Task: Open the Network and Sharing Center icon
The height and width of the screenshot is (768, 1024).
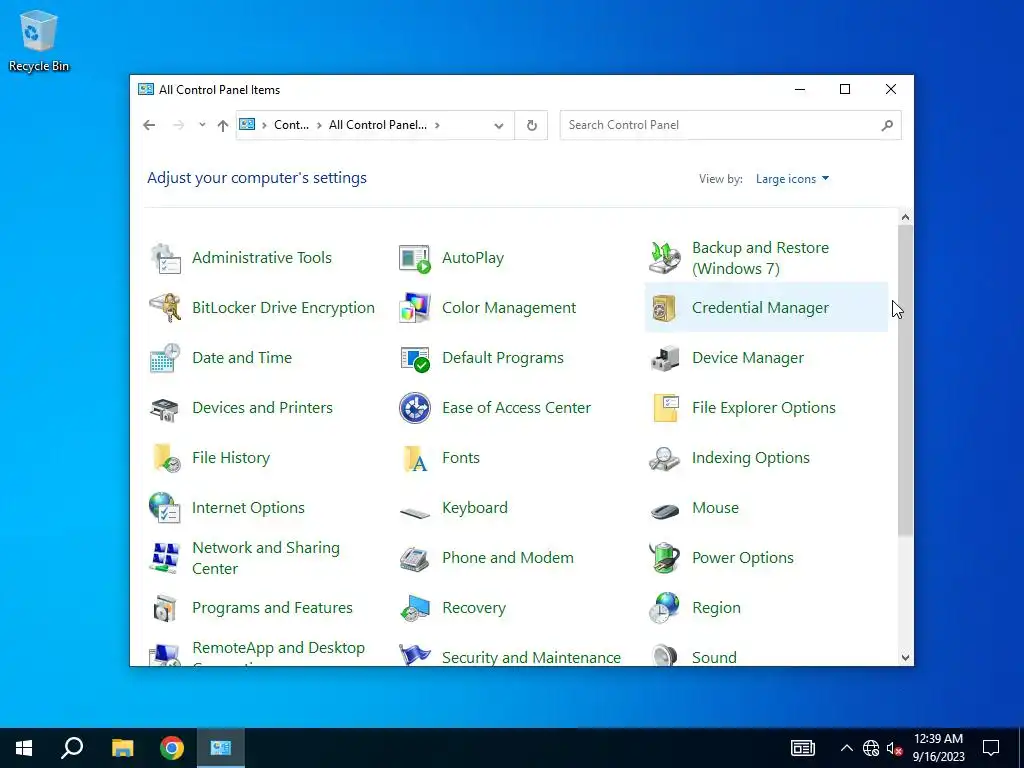Action: click(x=165, y=558)
